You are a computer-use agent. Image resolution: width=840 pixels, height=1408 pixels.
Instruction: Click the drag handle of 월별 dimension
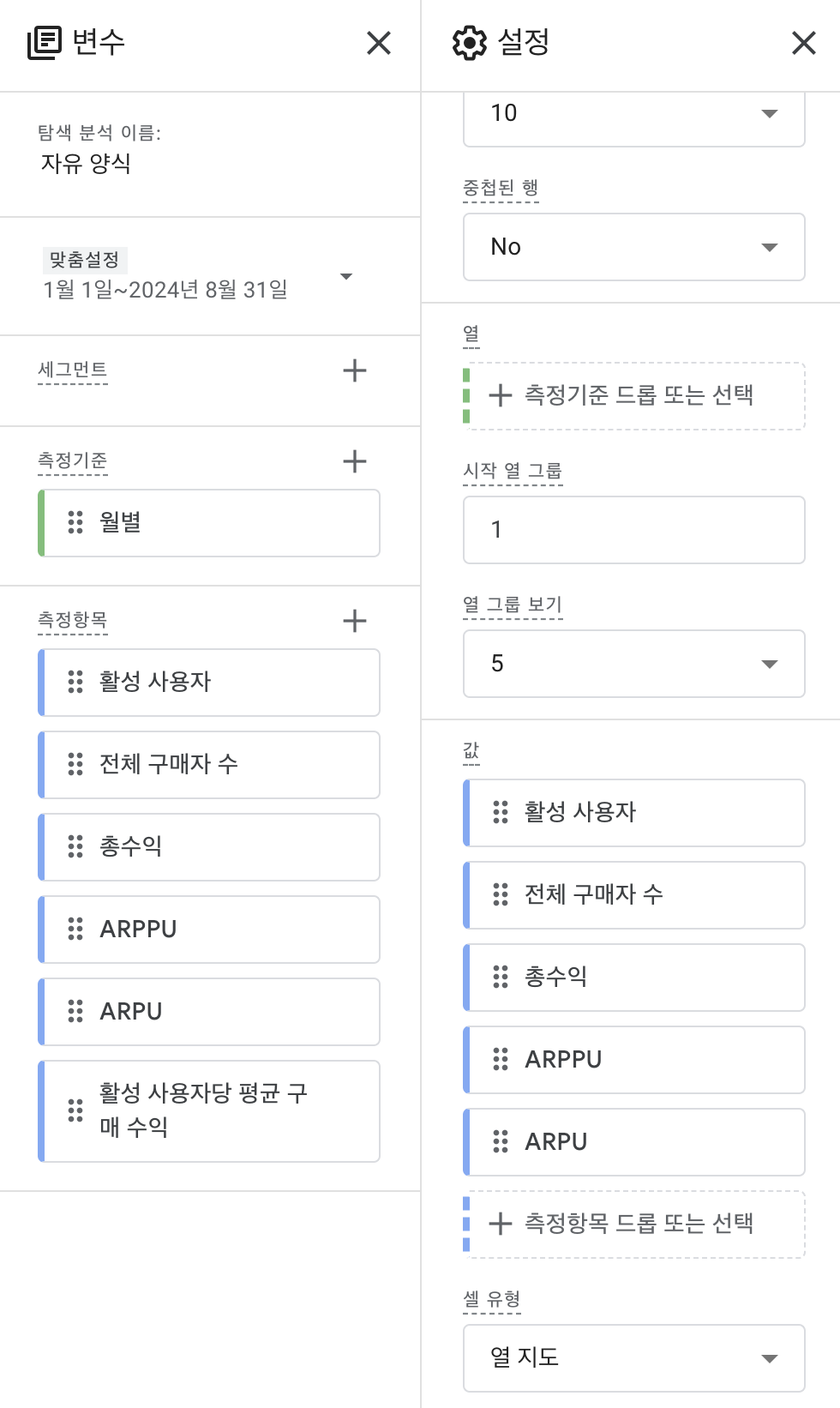(x=75, y=522)
